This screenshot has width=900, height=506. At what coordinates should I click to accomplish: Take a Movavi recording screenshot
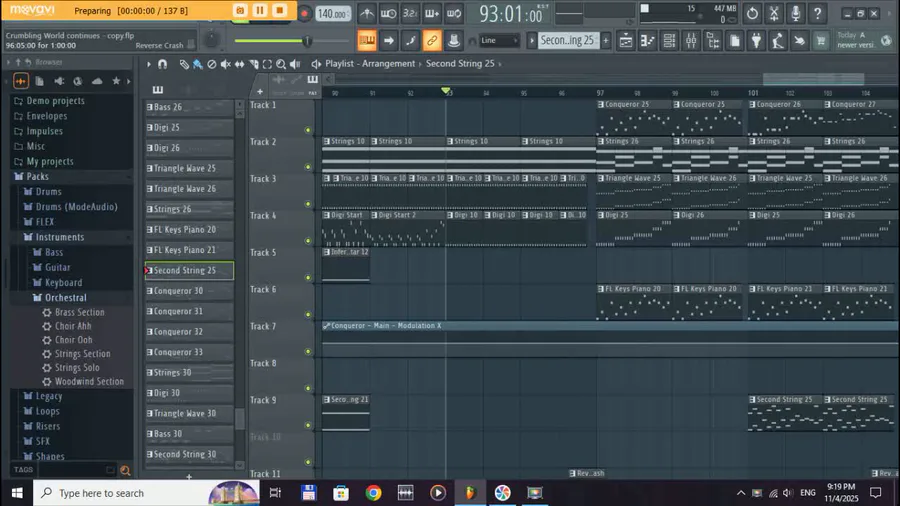[x=240, y=10]
